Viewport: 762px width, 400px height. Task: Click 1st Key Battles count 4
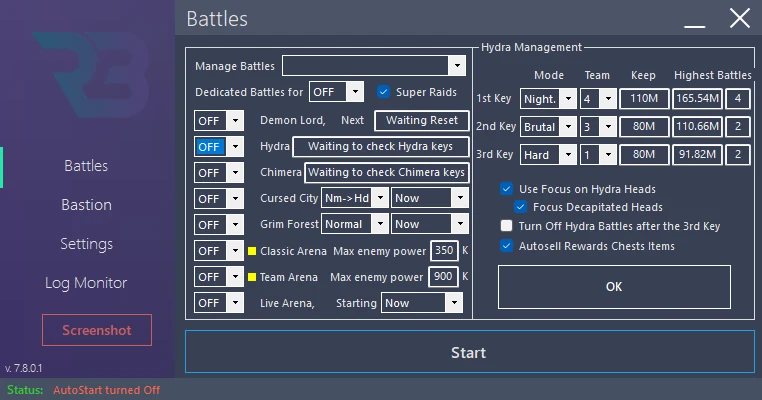pyautogui.click(x=738, y=99)
